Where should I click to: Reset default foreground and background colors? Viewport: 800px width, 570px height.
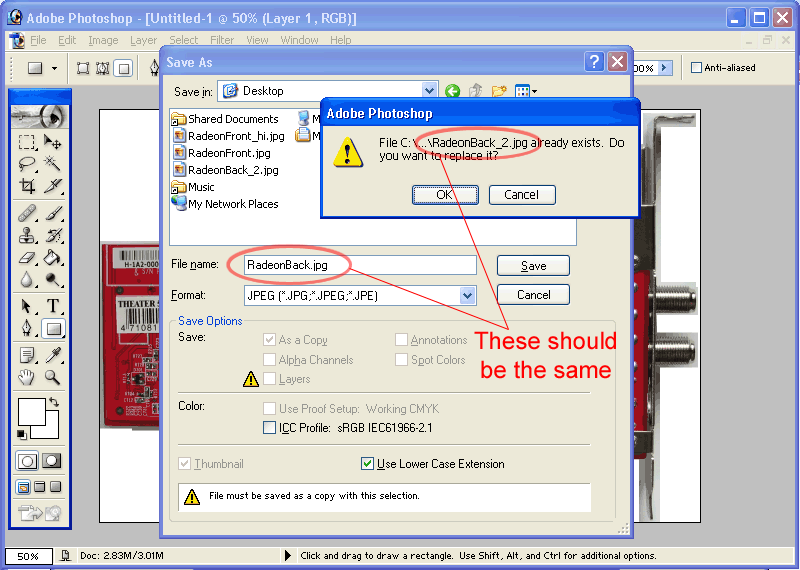[21, 434]
